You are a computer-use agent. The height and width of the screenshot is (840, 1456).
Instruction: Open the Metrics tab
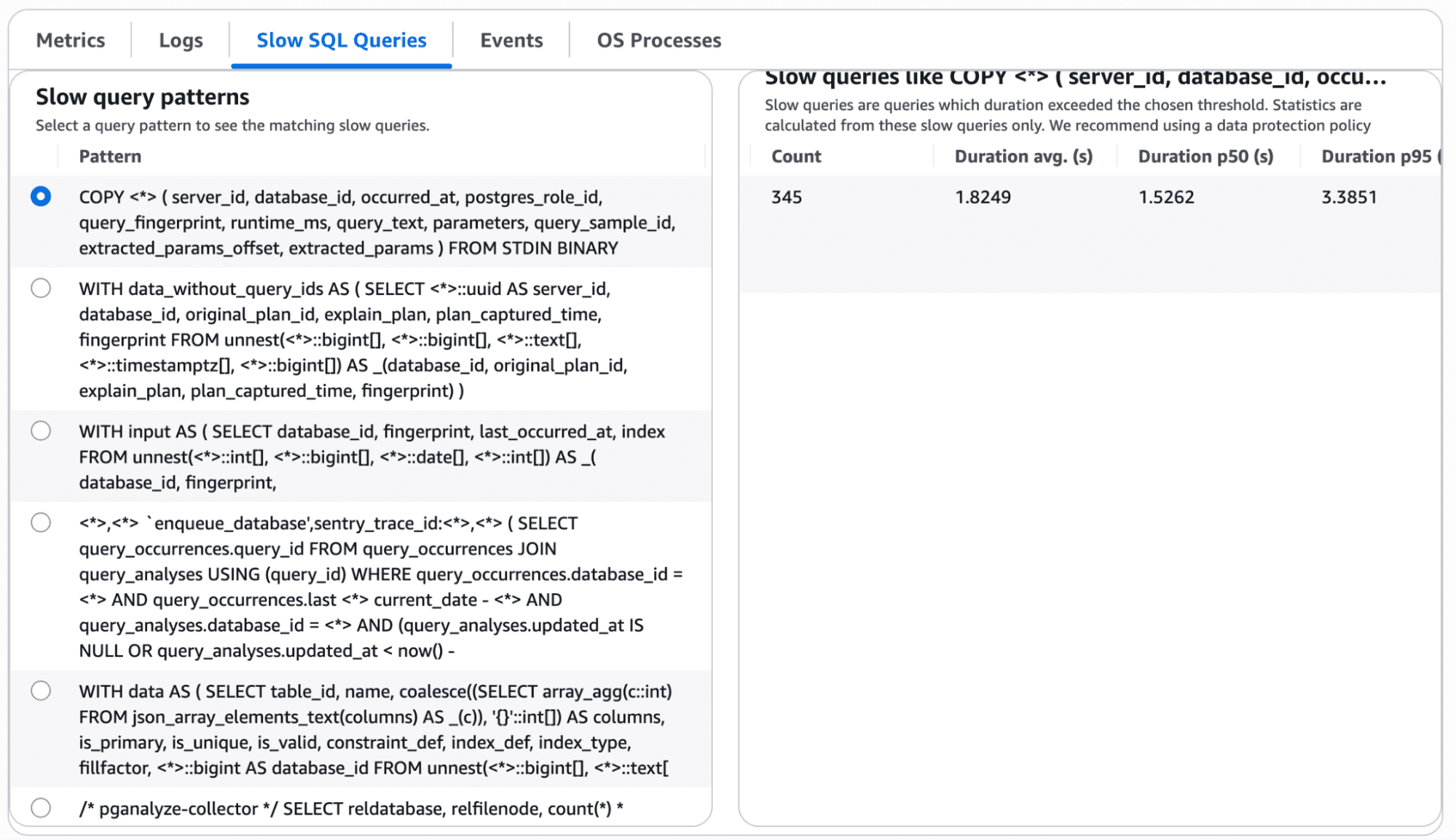[71, 40]
